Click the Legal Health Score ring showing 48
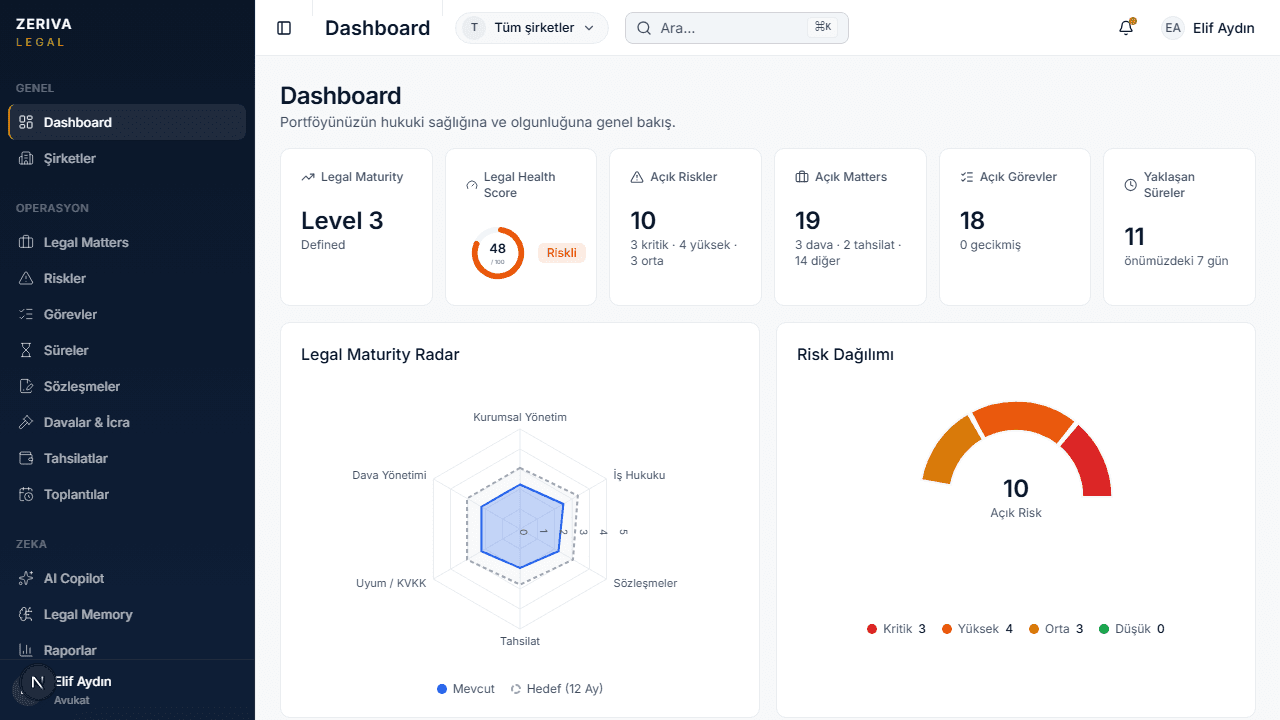The image size is (1280, 720). click(497, 253)
